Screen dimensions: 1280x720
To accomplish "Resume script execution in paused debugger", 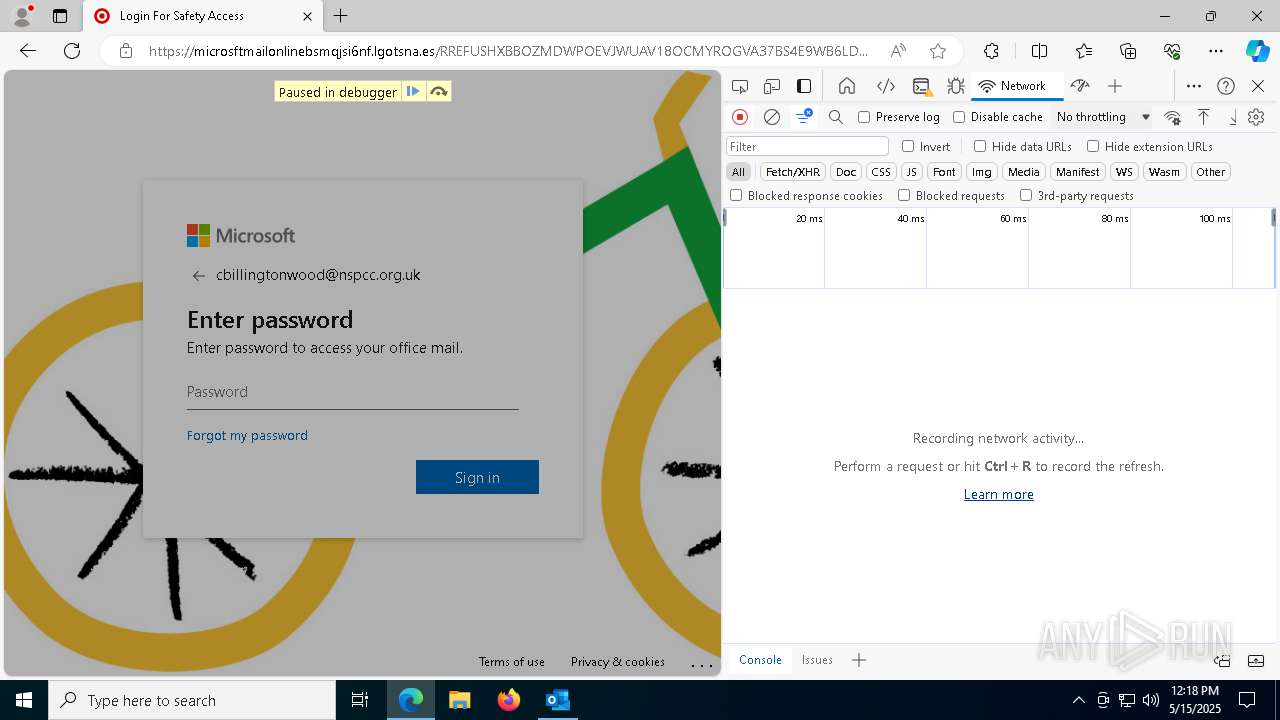I will point(413,91).
